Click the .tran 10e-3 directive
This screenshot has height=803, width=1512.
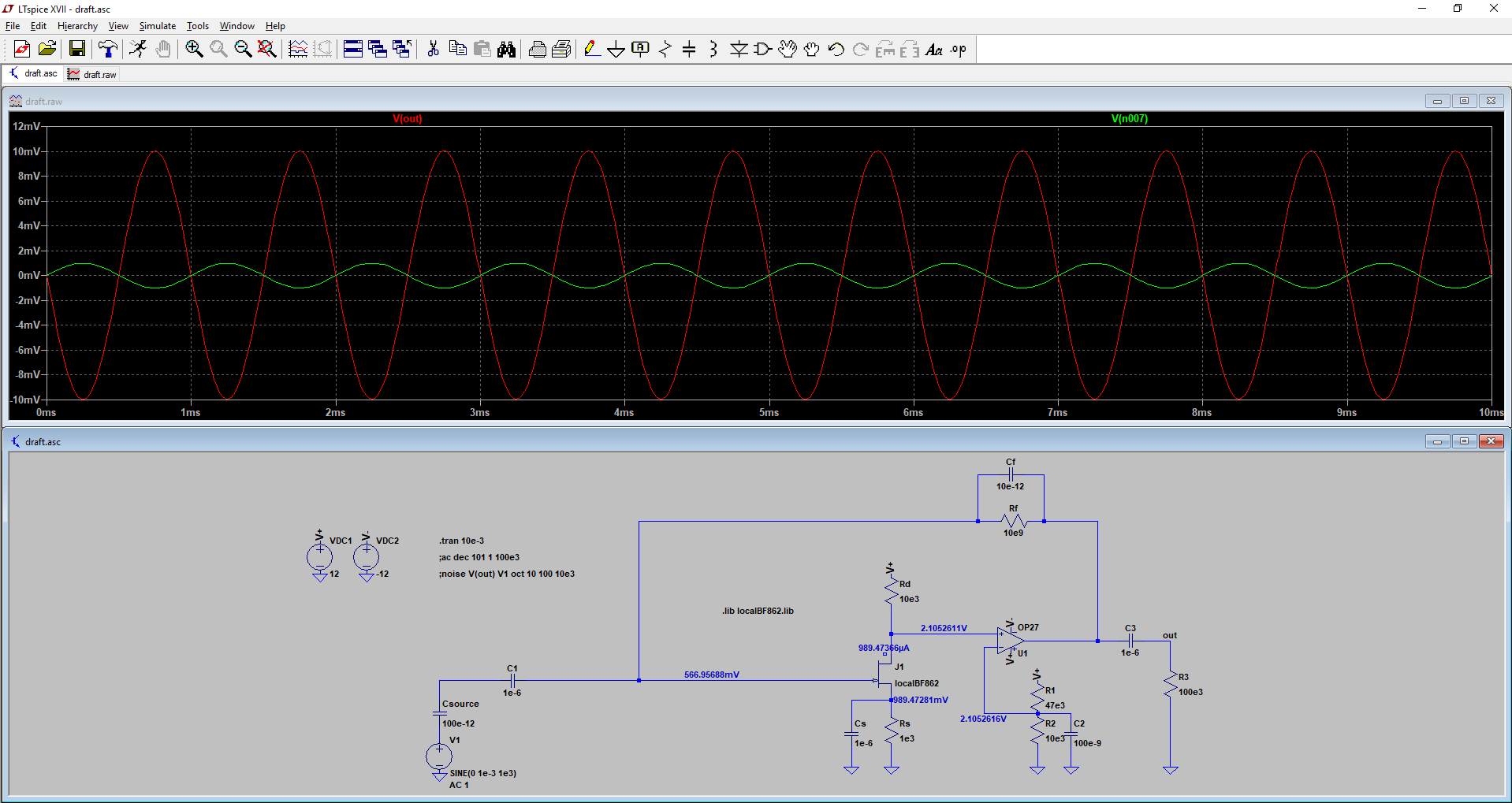click(462, 541)
